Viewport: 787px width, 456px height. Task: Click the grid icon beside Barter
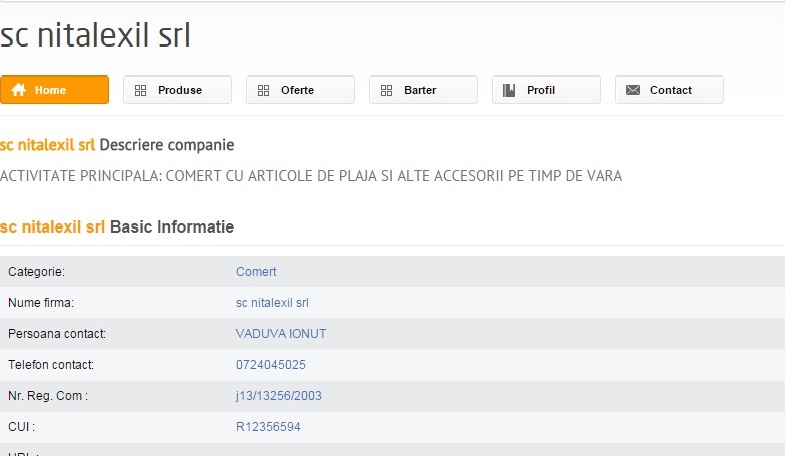[x=387, y=90]
